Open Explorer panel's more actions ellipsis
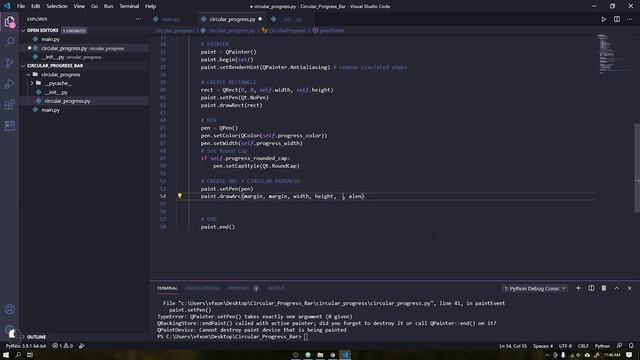Screen dimensions: 640x360 coord(139,19)
